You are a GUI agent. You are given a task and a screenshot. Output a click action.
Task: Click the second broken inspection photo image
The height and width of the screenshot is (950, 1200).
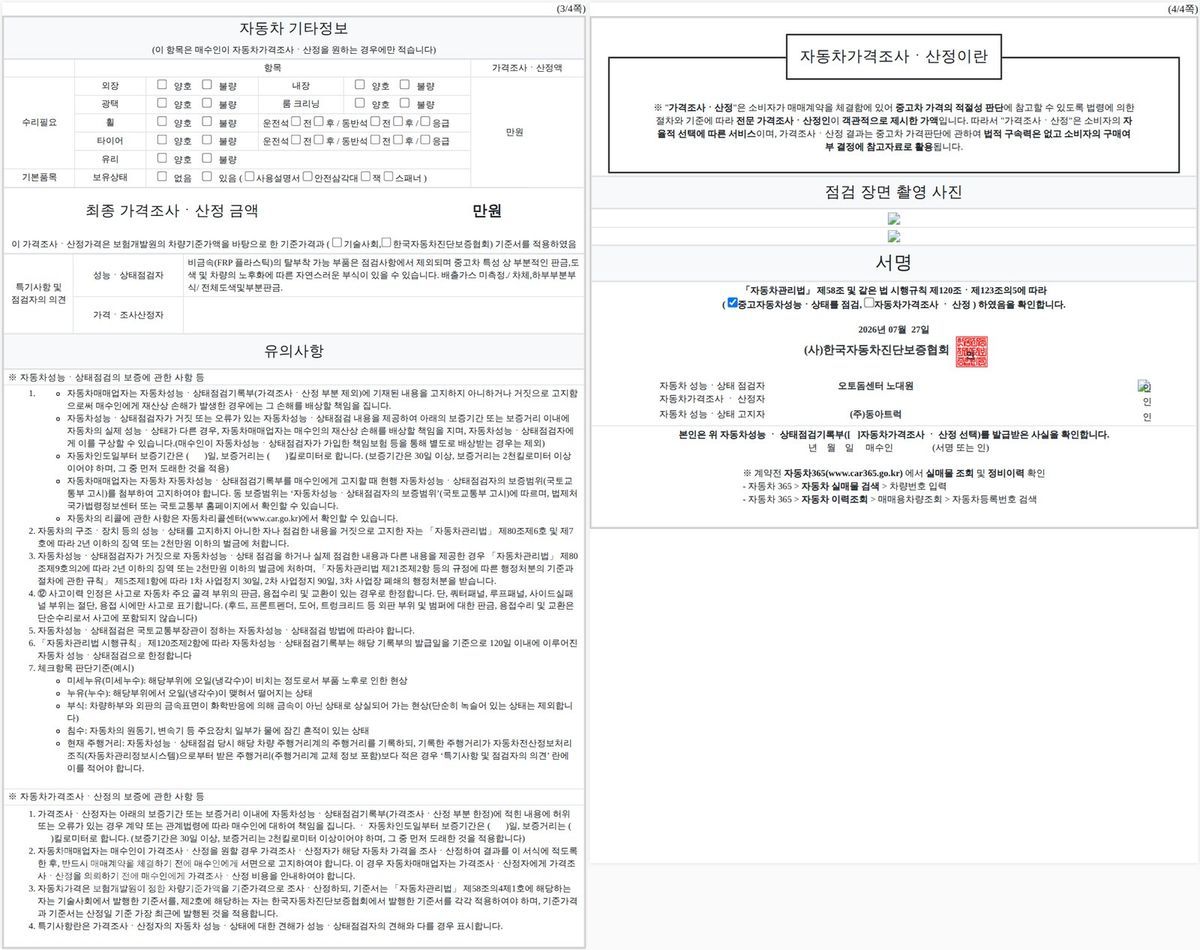click(x=894, y=237)
